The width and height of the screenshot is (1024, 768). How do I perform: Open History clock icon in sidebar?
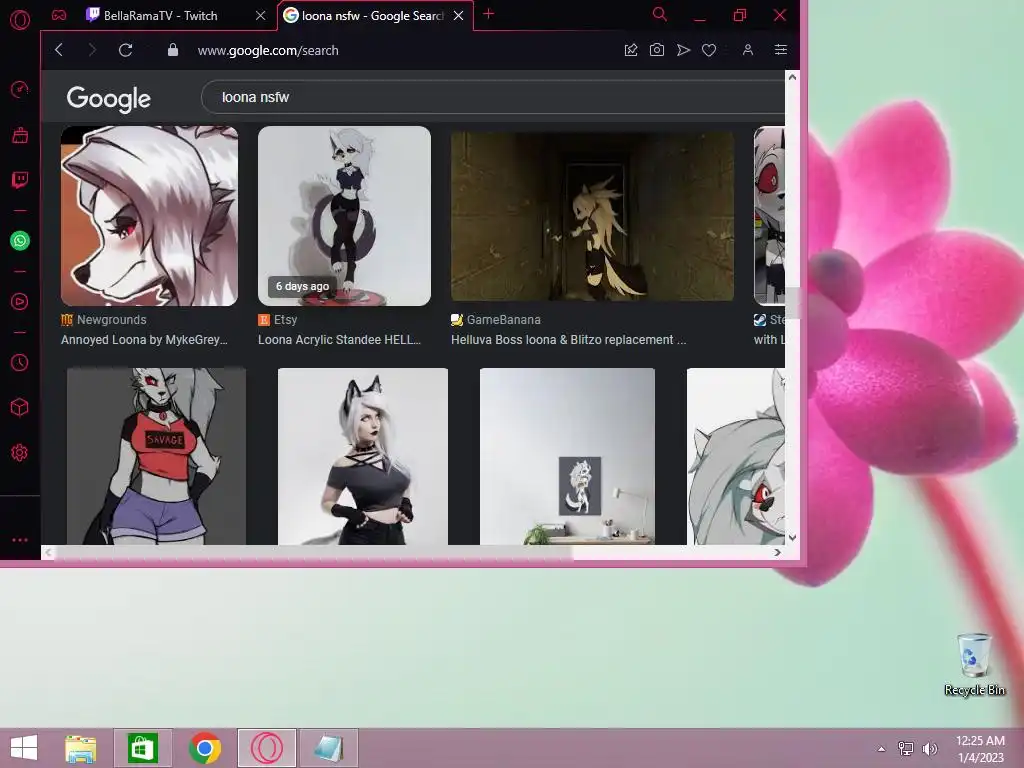point(20,362)
